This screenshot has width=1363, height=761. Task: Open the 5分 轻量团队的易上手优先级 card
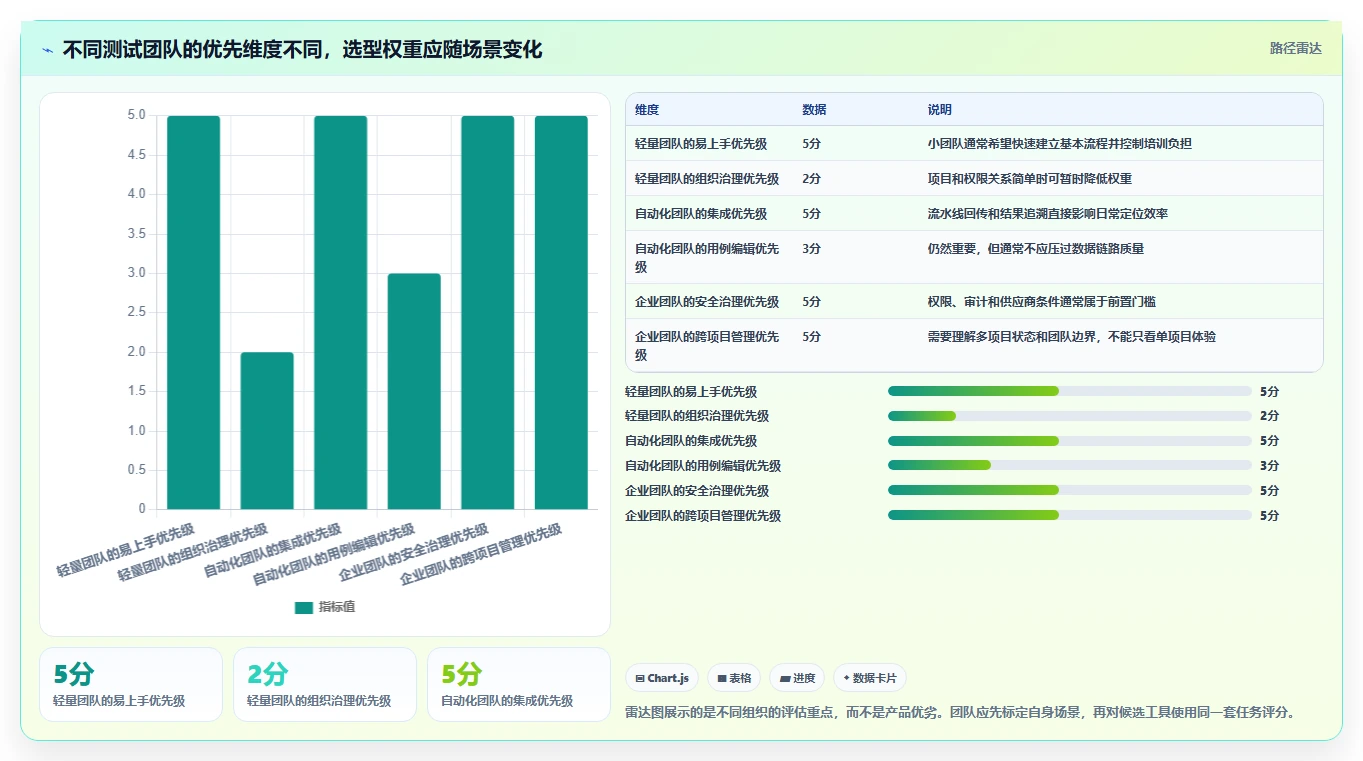(131, 684)
